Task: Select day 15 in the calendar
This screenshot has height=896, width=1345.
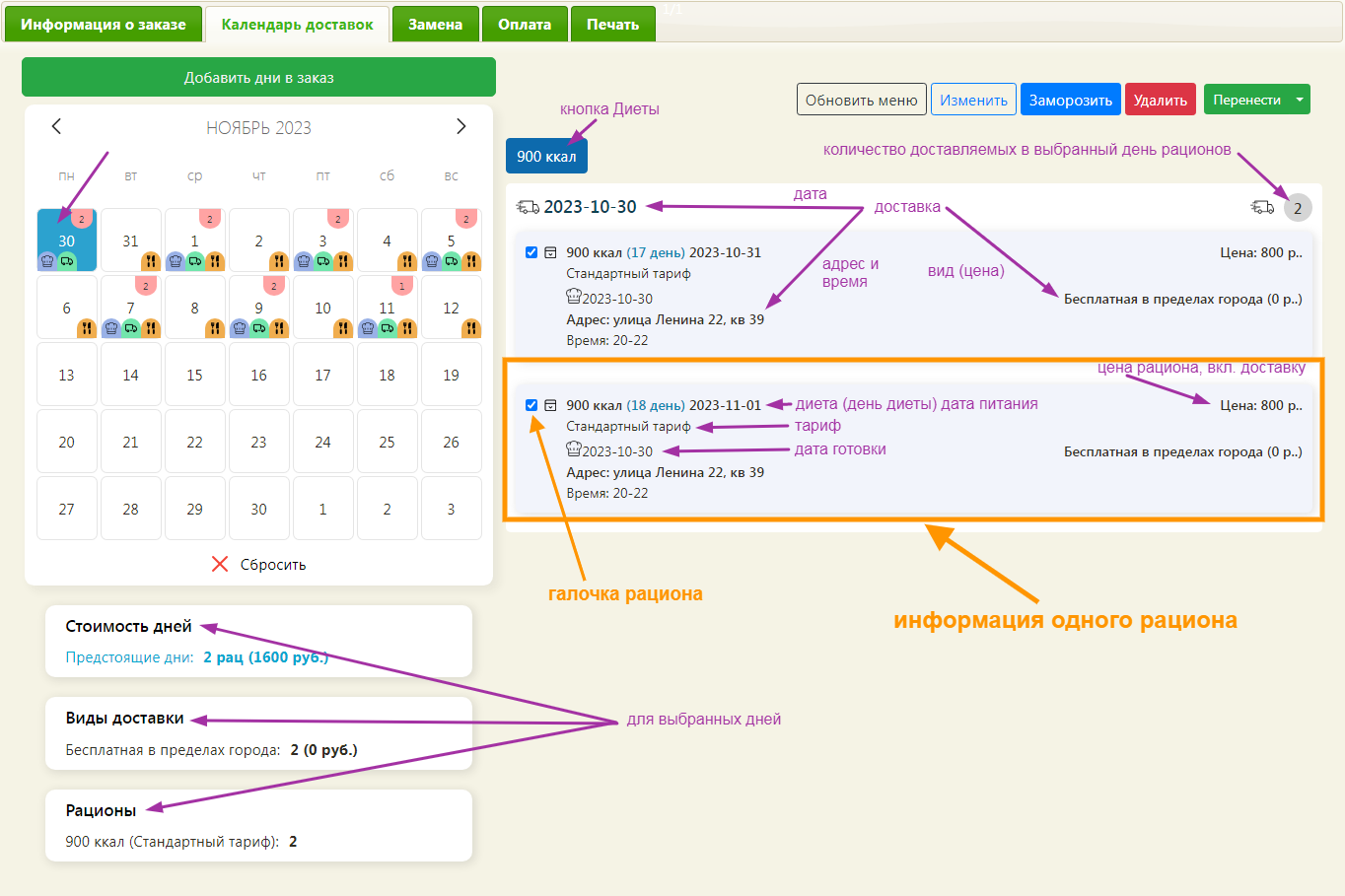Action: coord(194,375)
